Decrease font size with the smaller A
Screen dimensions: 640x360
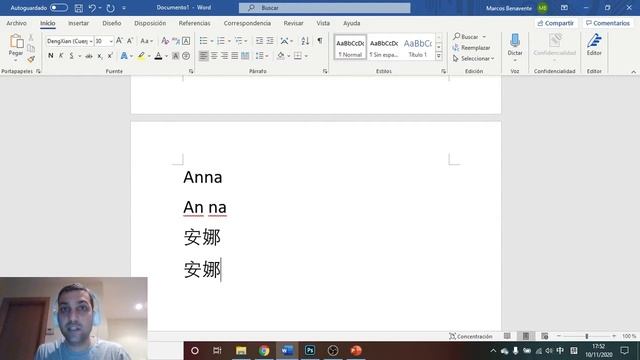(x=130, y=41)
